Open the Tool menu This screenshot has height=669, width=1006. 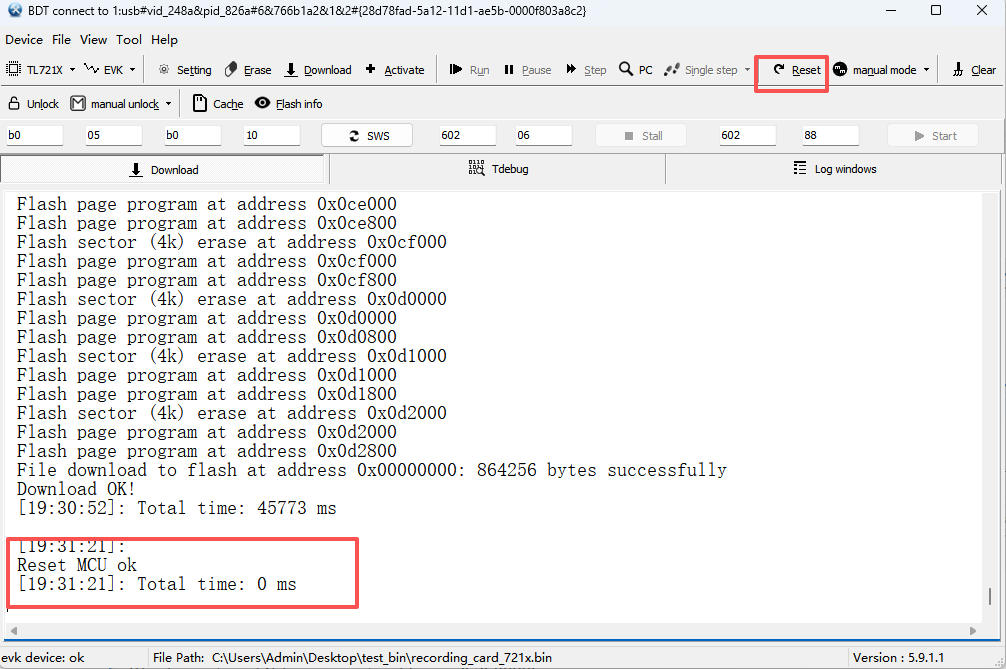click(x=129, y=40)
